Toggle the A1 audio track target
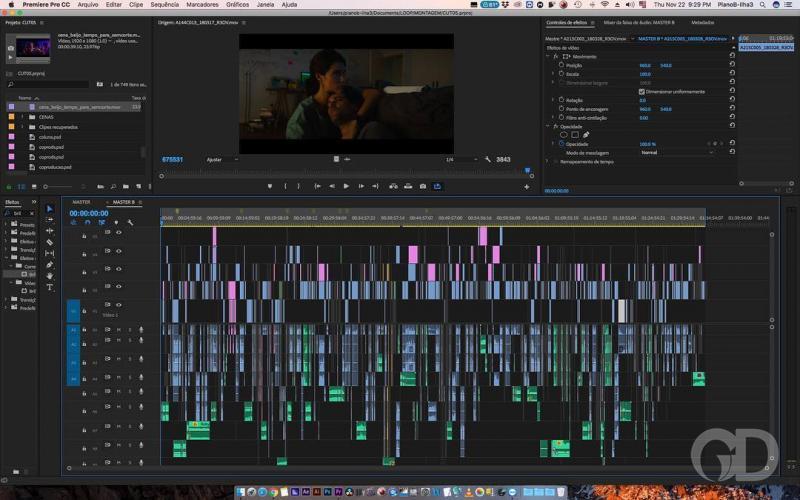The width and height of the screenshot is (800, 500). (73, 329)
